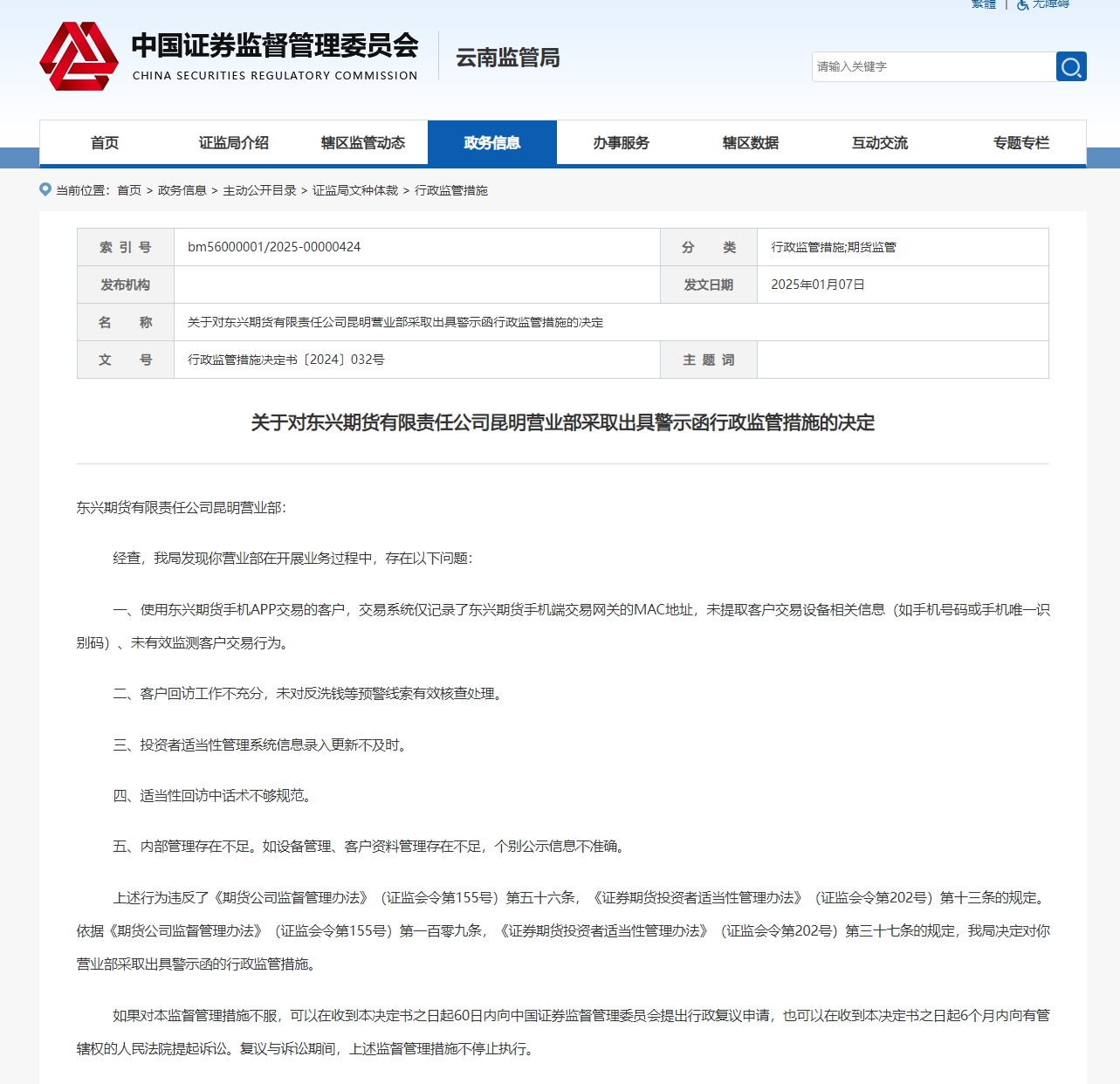Click the accessibility wheelchair icon at top
Image resolution: width=1120 pixels, height=1084 pixels.
click(1023, 4)
